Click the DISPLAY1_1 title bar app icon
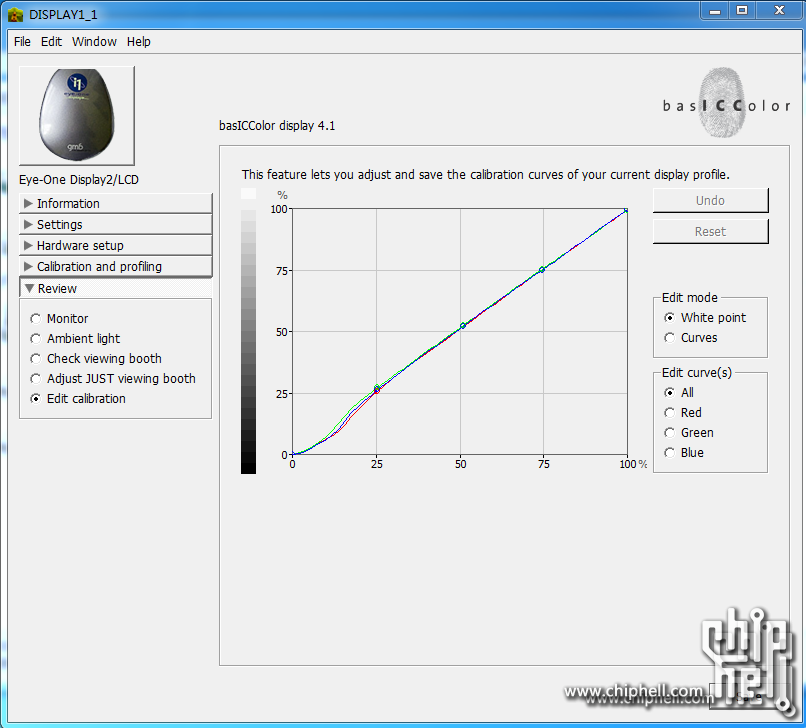 pos(15,14)
